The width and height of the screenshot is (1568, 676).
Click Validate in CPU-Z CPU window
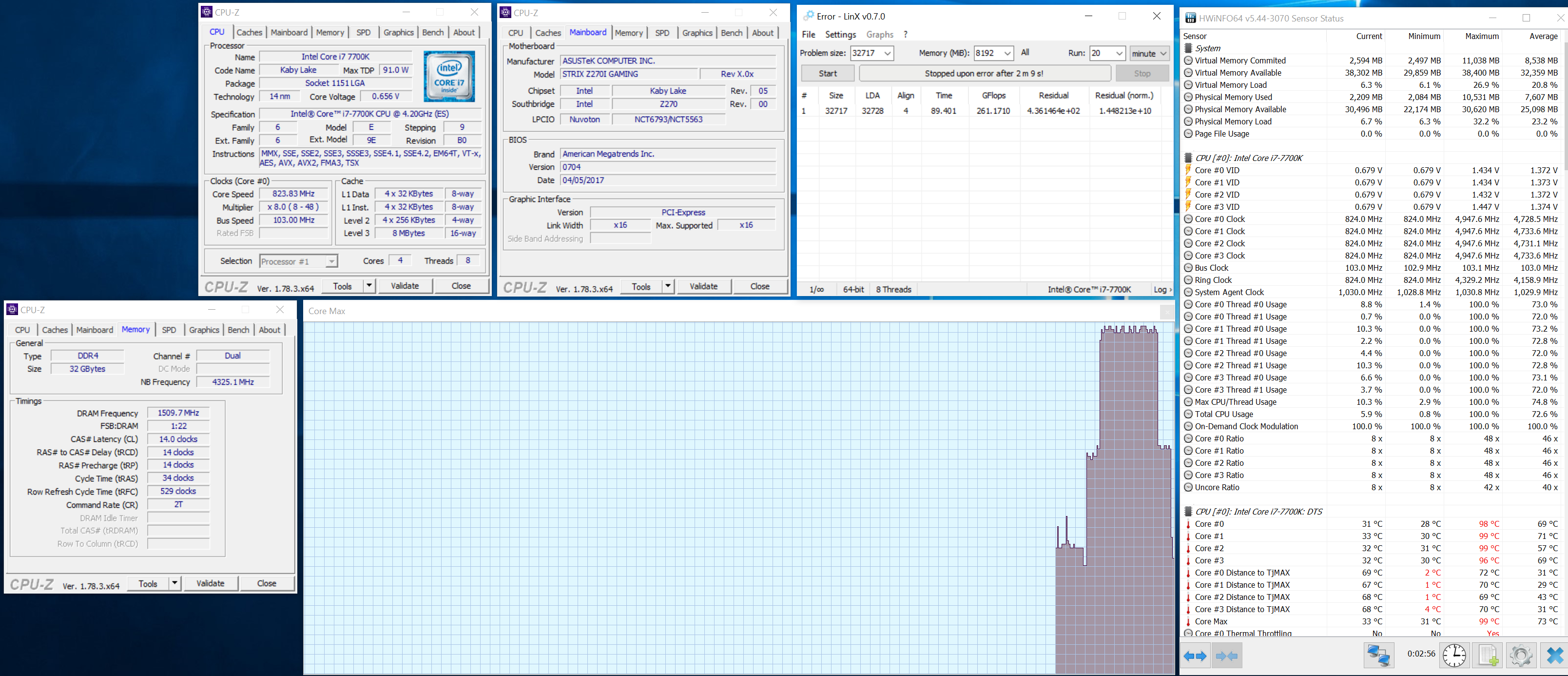(x=405, y=286)
